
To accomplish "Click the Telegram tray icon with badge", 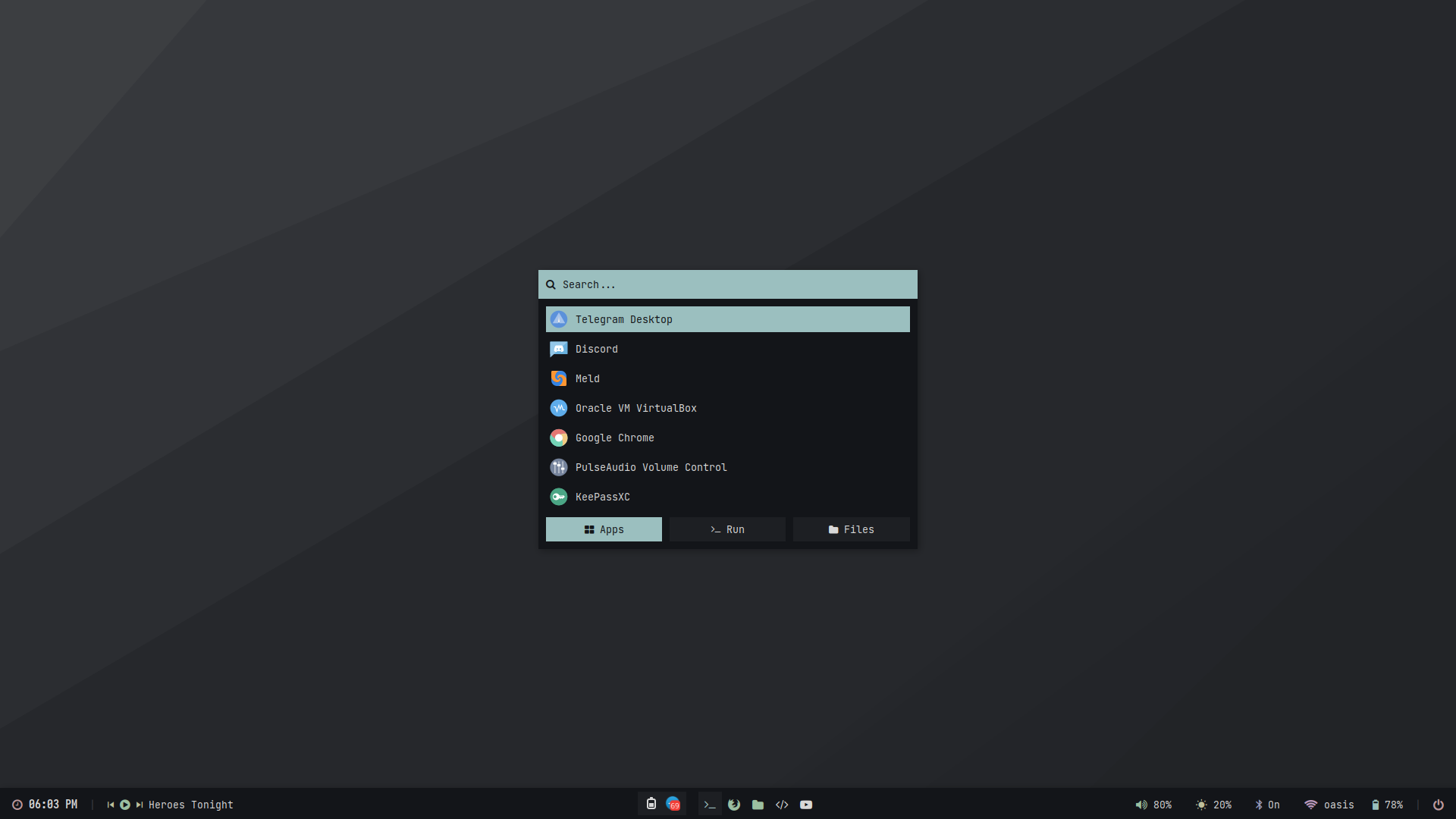I will [x=673, y=804].
